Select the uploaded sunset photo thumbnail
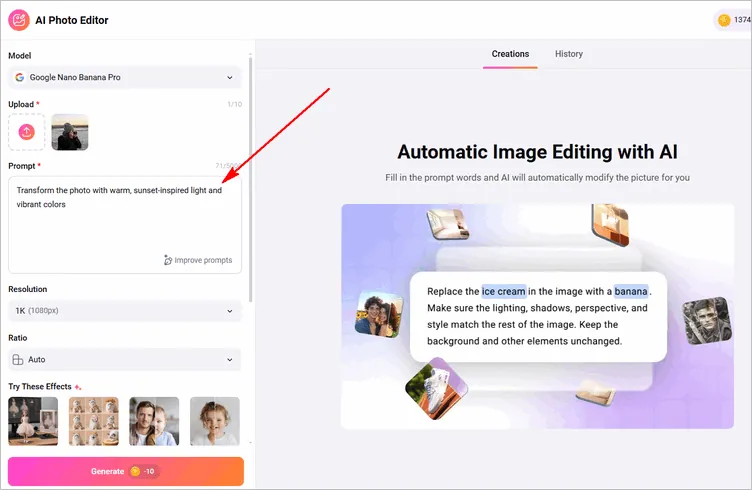This screenshot has height=490, width=752. pyautogui.click(x=70, y=131)
